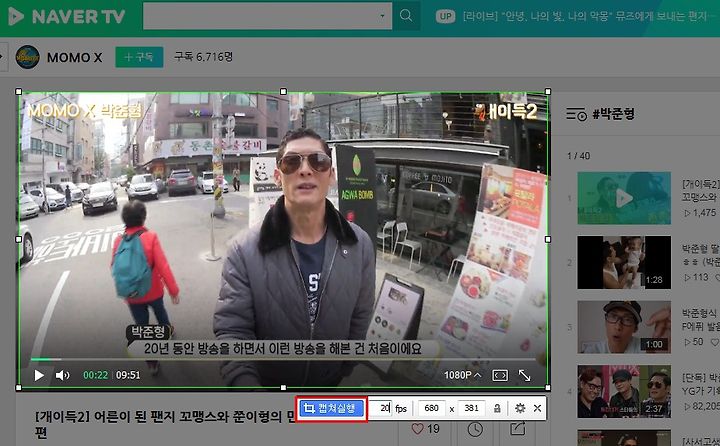720x446 pixels.
Task: Open MOMO X channel profile picture
Action: coord(27,57)
